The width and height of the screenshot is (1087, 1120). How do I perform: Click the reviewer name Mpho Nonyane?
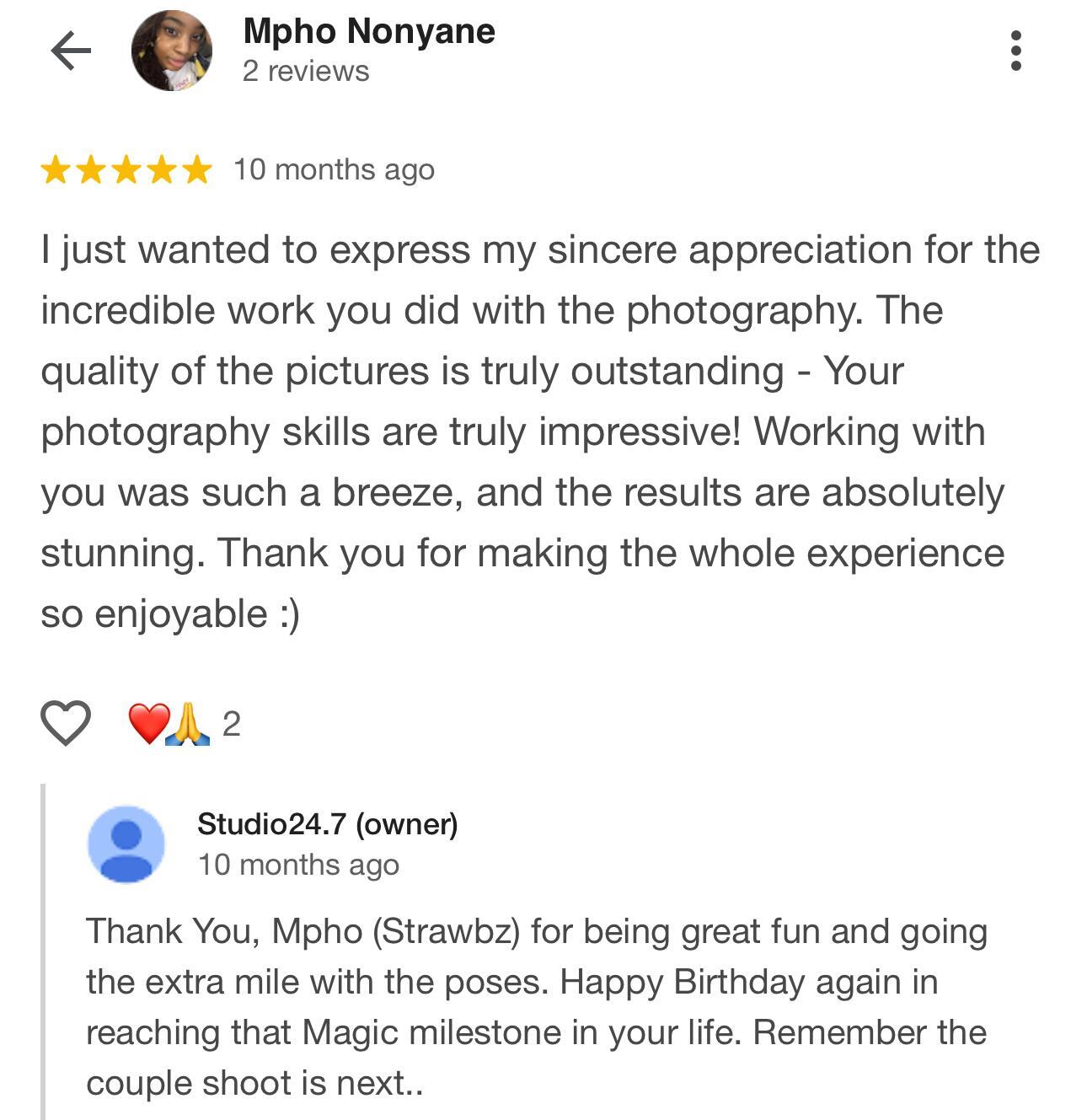click(x=368, y=32)
